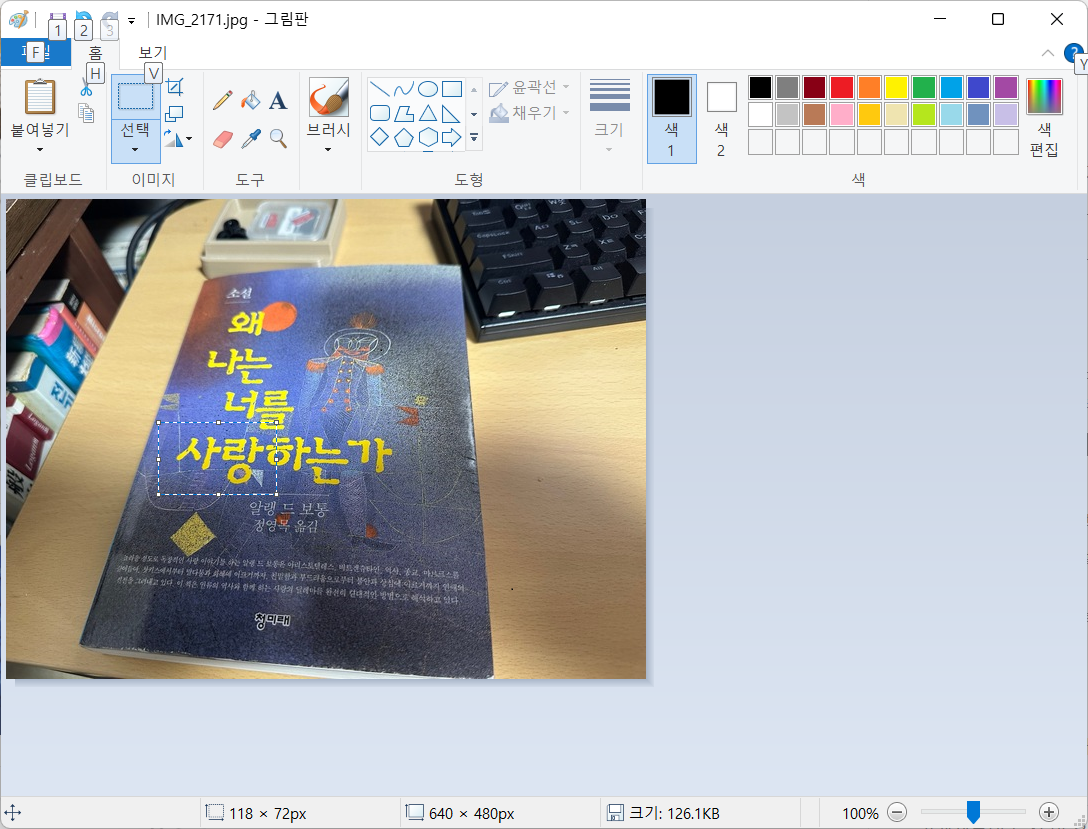This screenshot has height=829, width=1088.
Task: Select the Magnifier tool
Action: tap(278, 139)
